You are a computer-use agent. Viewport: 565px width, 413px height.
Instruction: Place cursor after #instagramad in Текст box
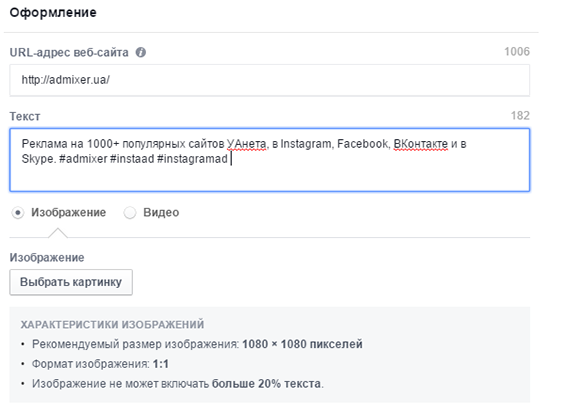click(229, 159)
